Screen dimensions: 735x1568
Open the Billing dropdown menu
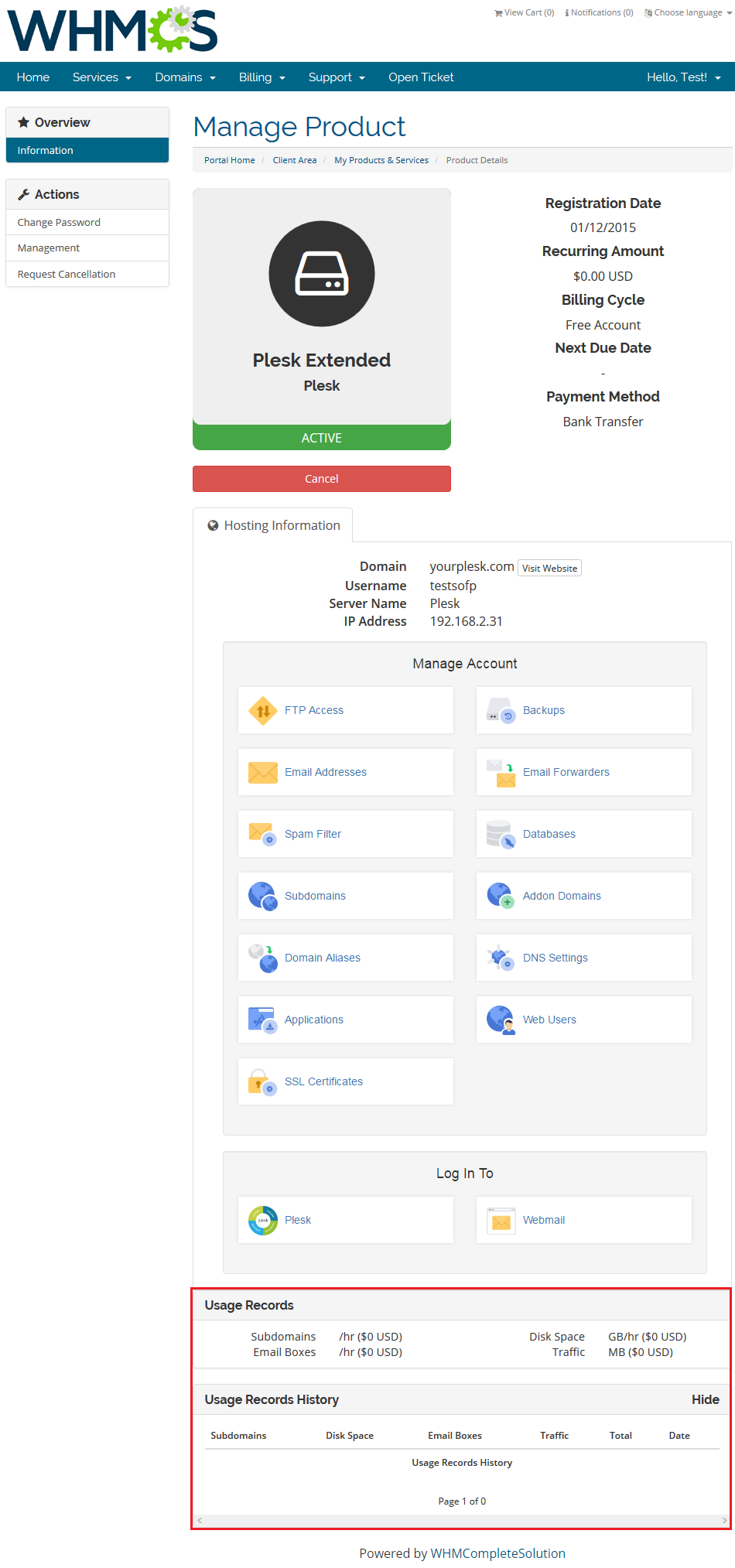pyautogui.click(x=262, y=77)
